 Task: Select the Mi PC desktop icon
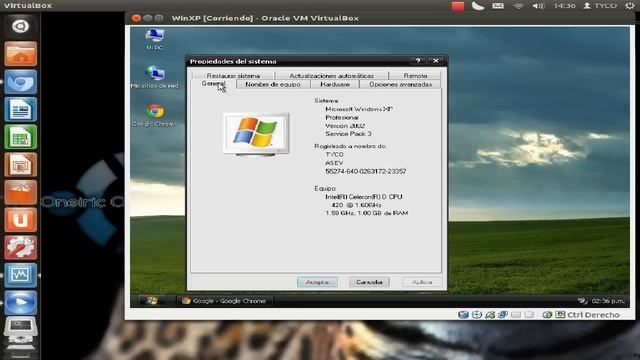click(x=155, y=39)
